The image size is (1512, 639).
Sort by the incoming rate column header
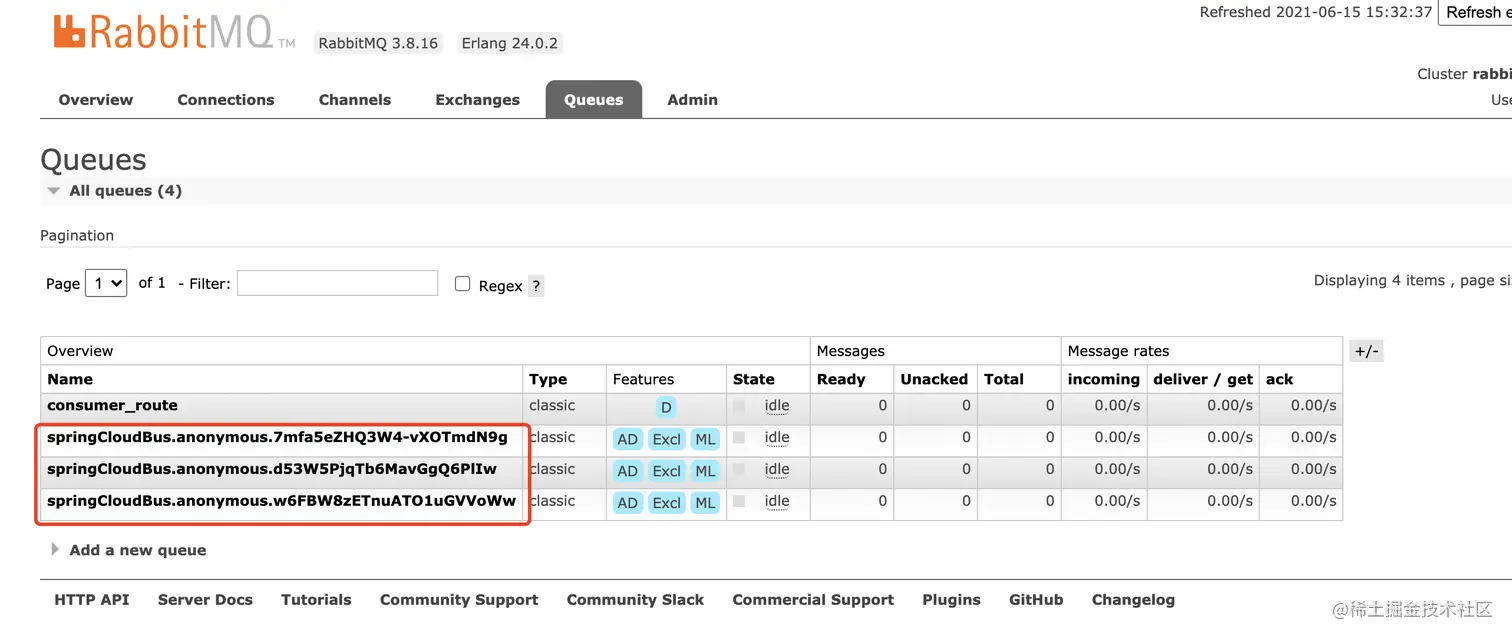point(1104,379)
